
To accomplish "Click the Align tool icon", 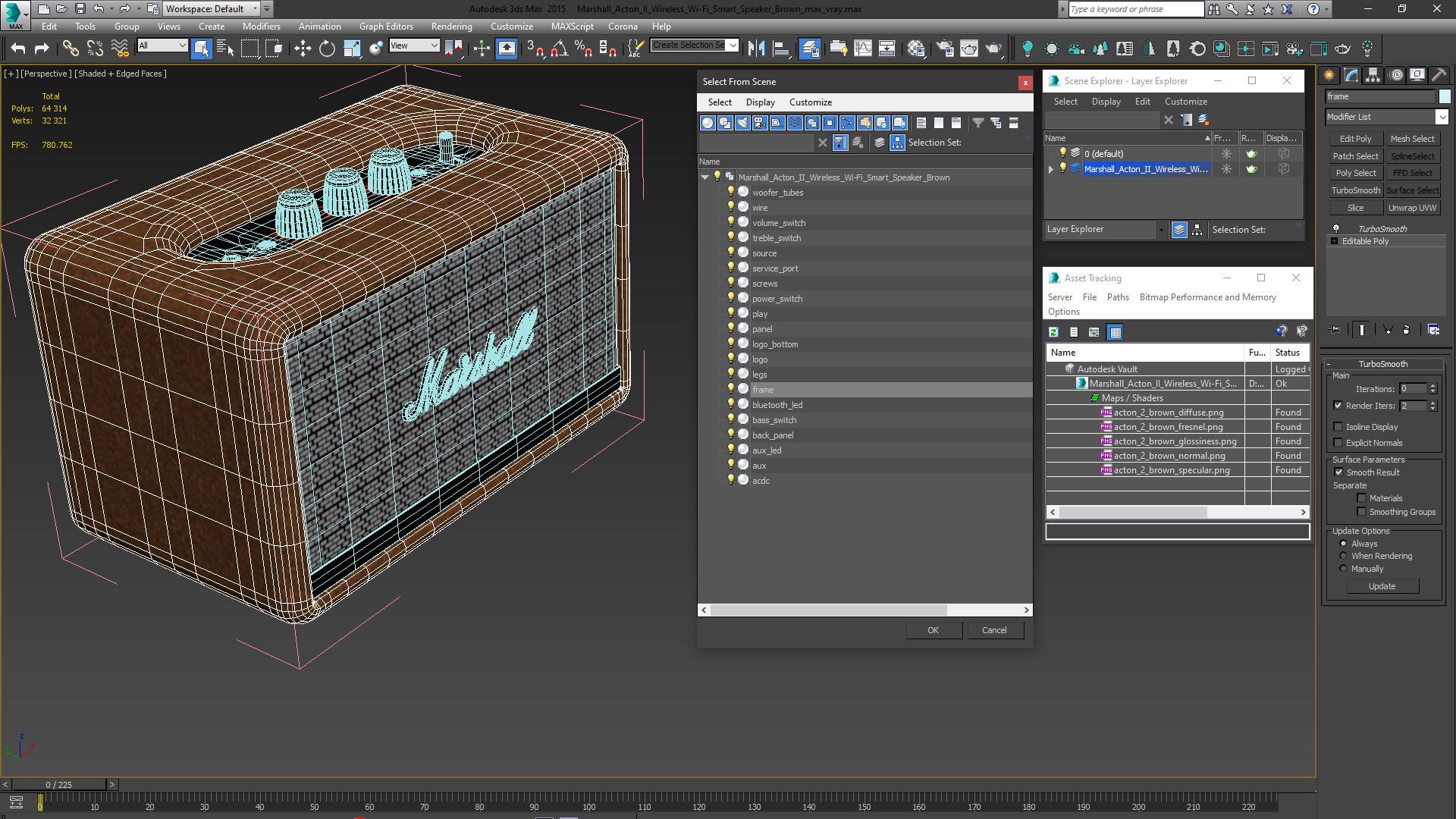I will click(x=780, y=49).
